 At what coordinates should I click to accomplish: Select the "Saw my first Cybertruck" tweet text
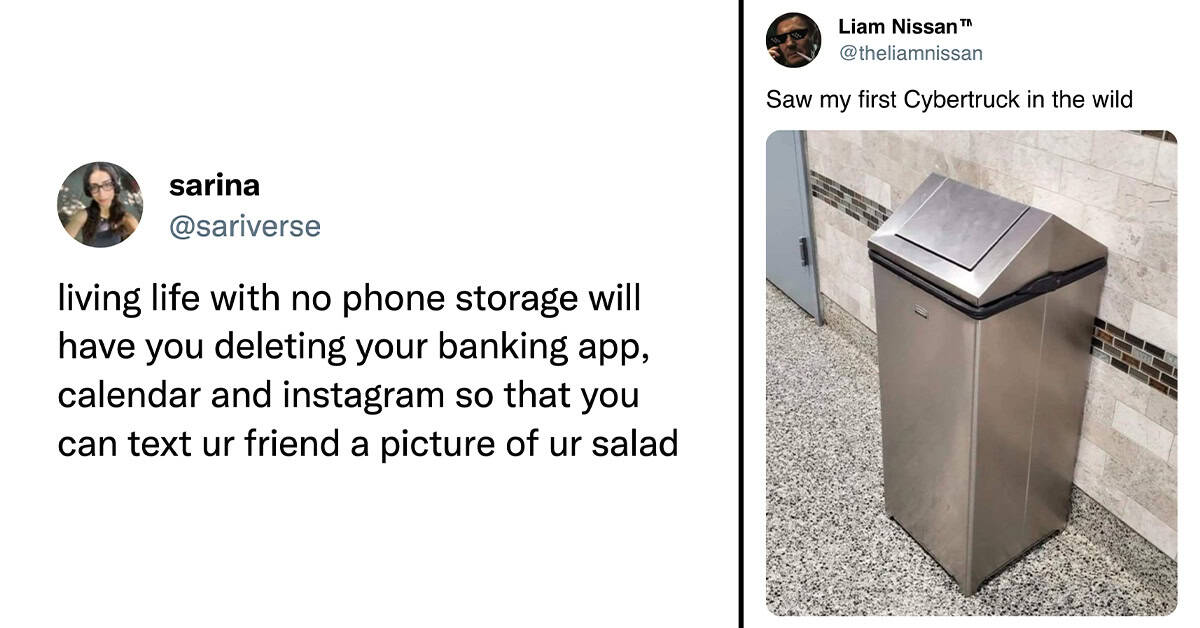(949, 100)
